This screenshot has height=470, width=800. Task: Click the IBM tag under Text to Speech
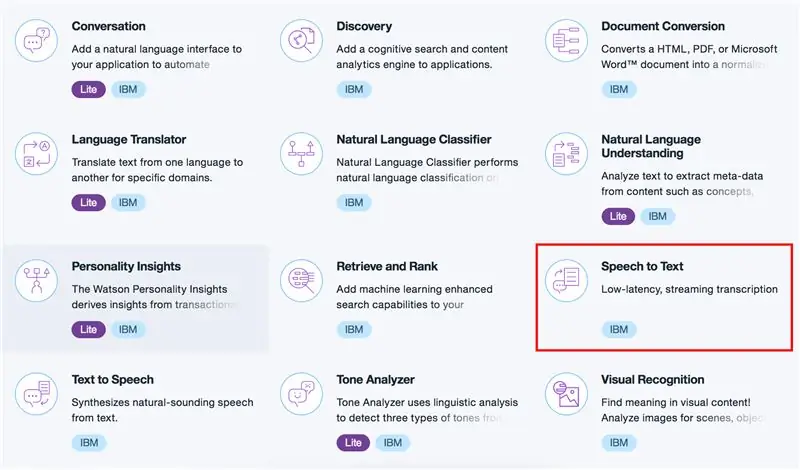(89, 442)
